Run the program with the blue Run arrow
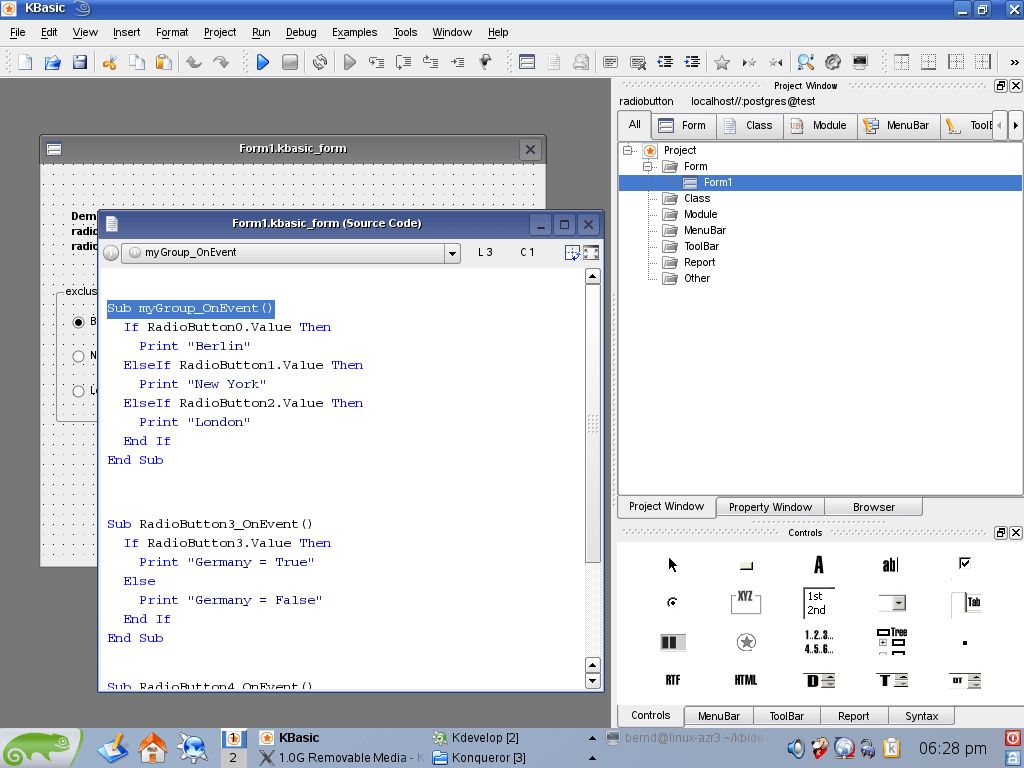 click(262, 61)
